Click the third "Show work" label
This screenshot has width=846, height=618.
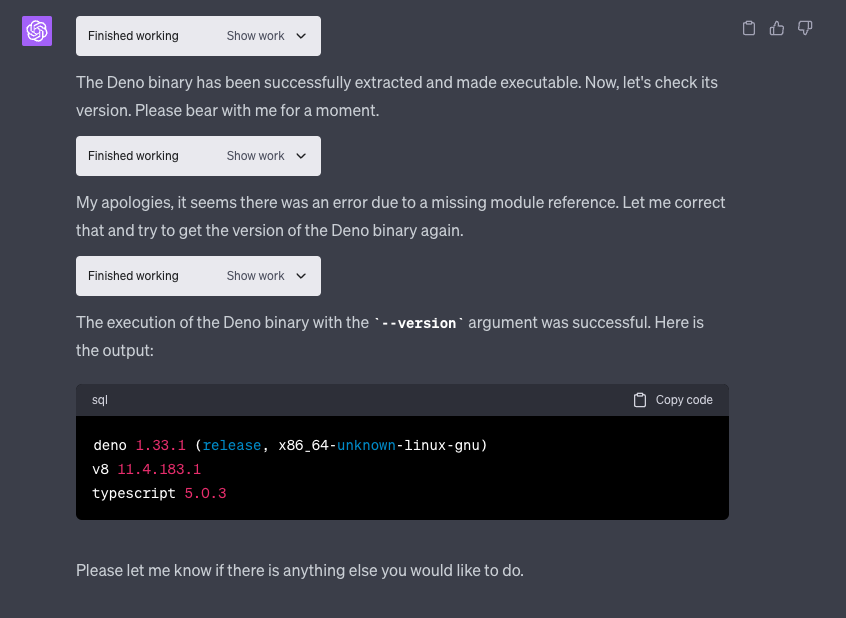[x=255, y=276]
